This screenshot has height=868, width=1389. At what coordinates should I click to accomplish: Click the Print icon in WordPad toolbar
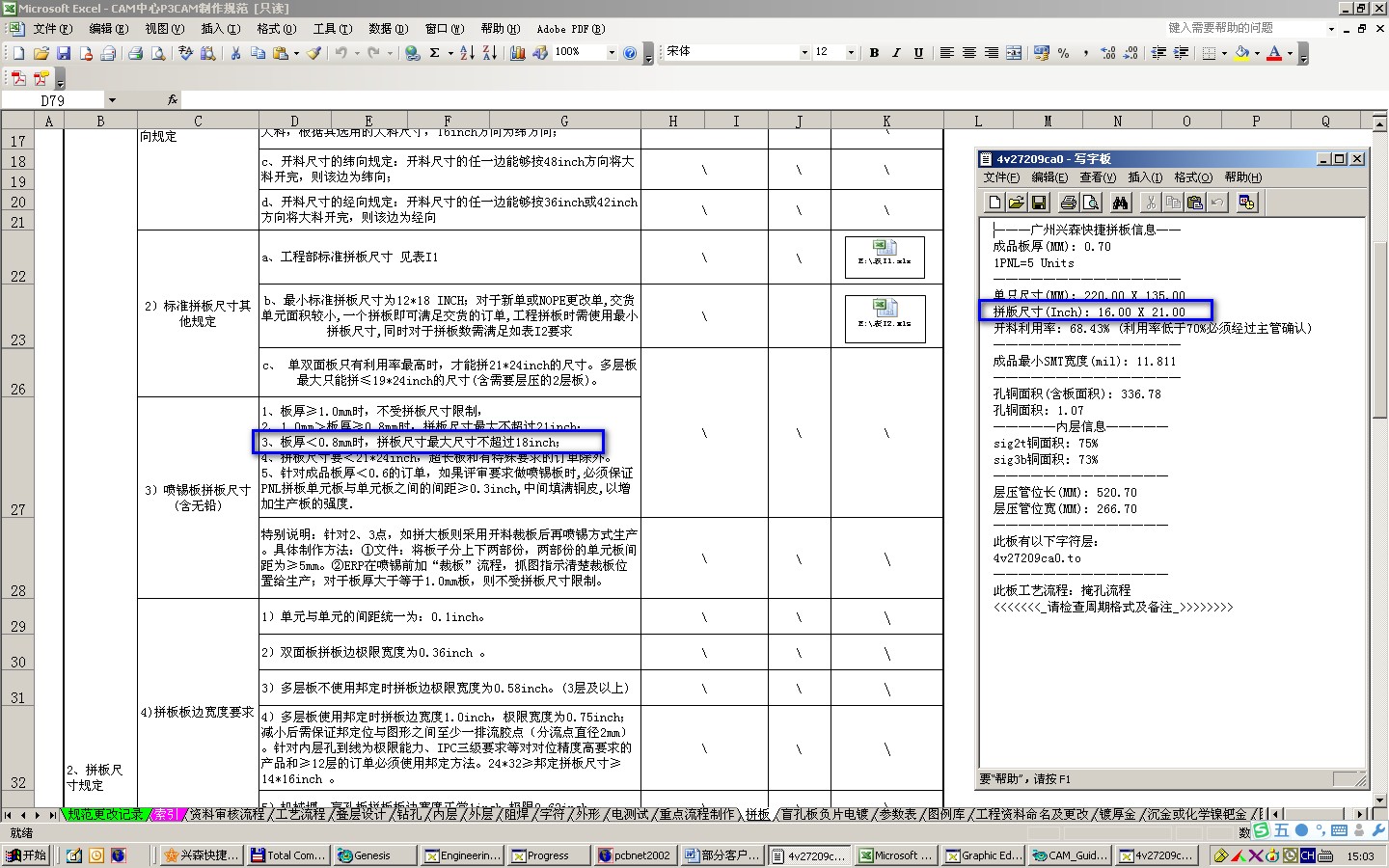pyautogui.click(x=1068, y=203)
